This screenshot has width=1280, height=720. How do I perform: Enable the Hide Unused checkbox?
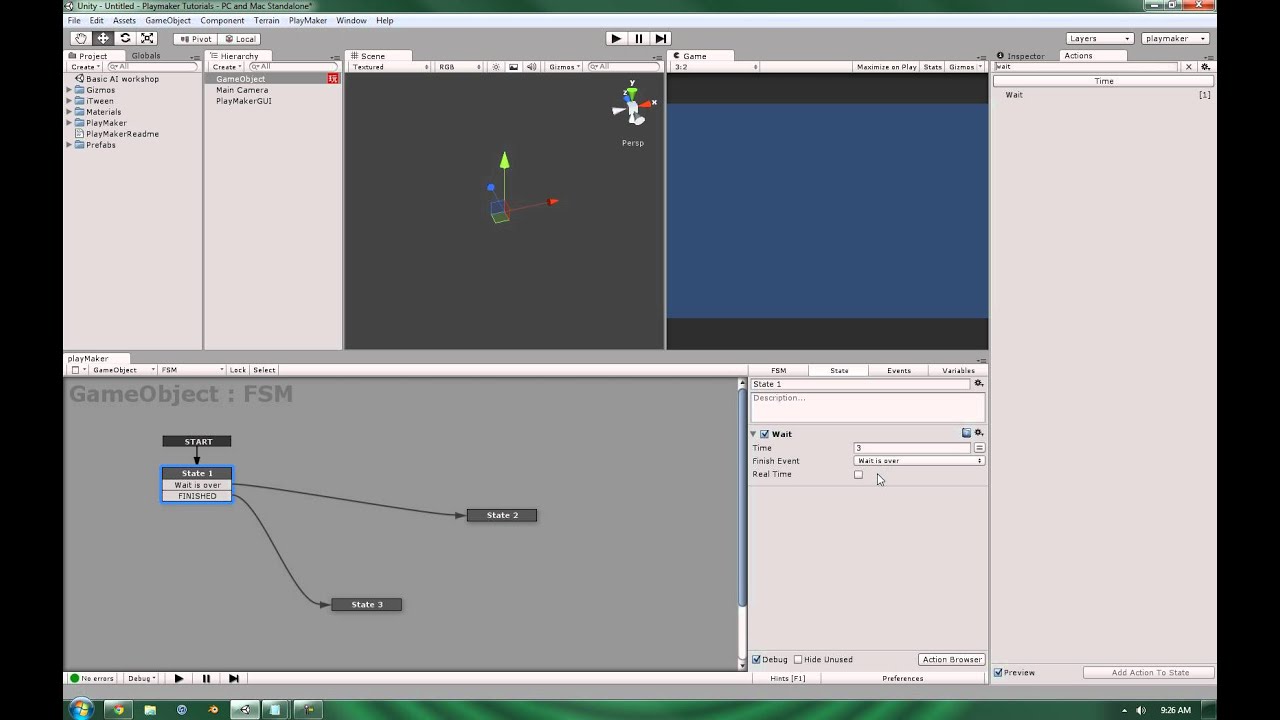[798, 659]
